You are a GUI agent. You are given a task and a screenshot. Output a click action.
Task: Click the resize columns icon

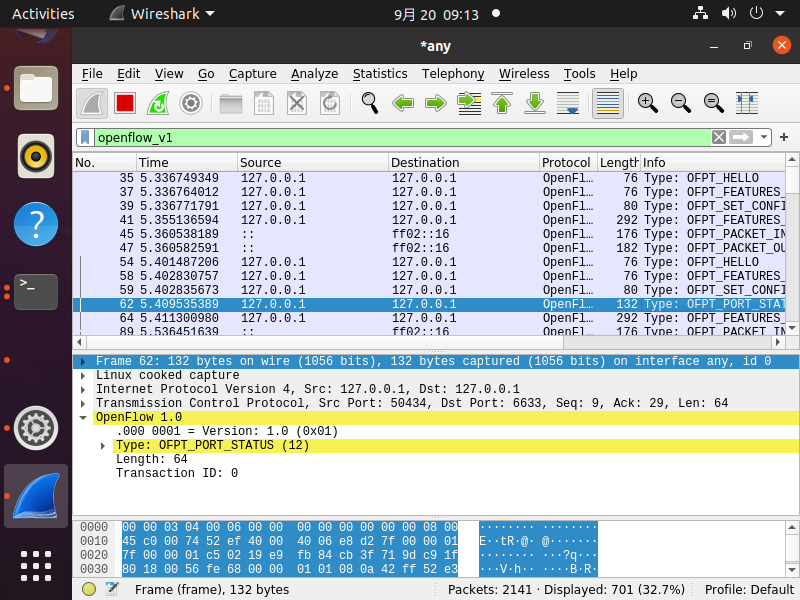(747, 104)
